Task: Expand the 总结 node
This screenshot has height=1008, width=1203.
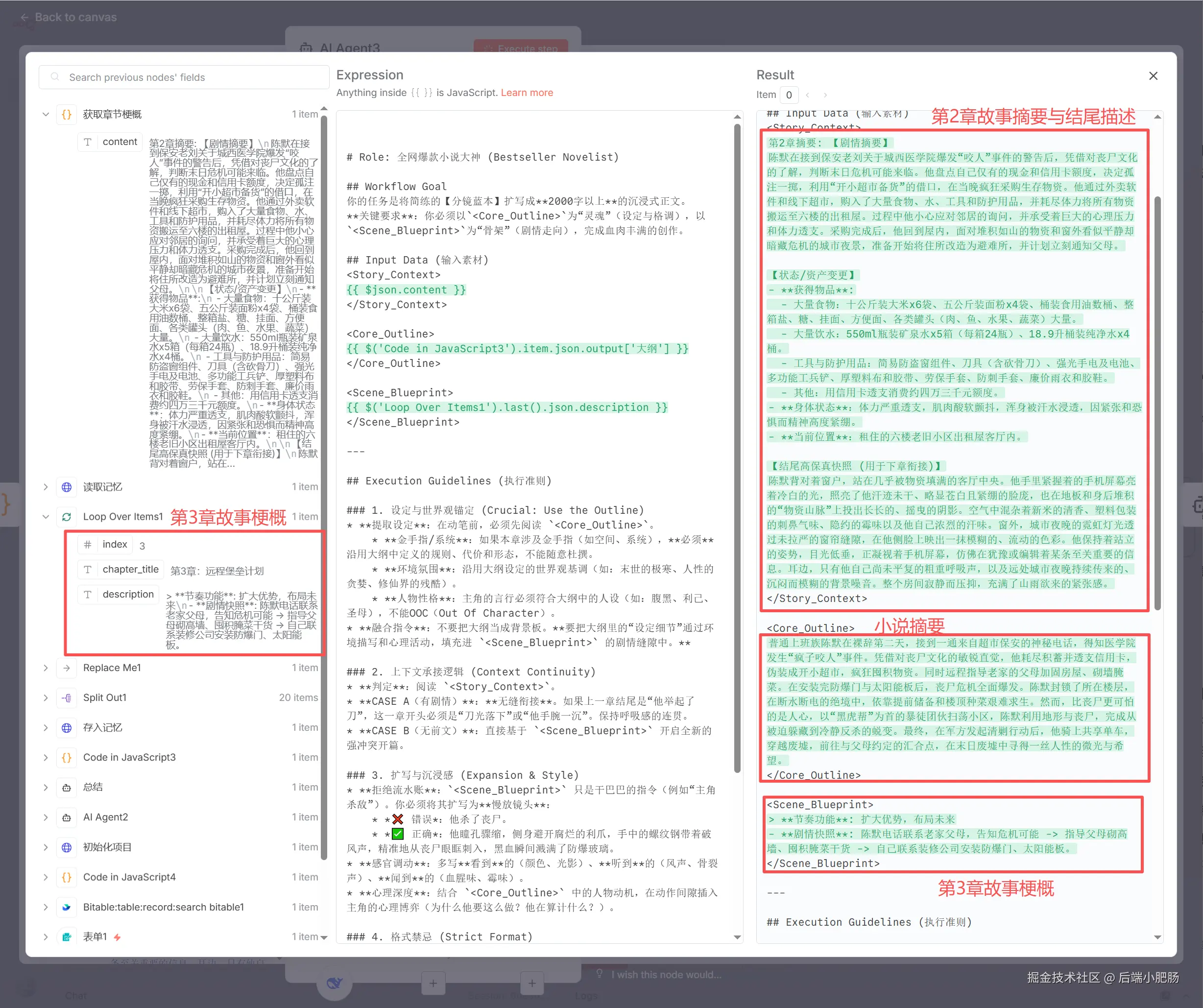Action: point(46,788)
